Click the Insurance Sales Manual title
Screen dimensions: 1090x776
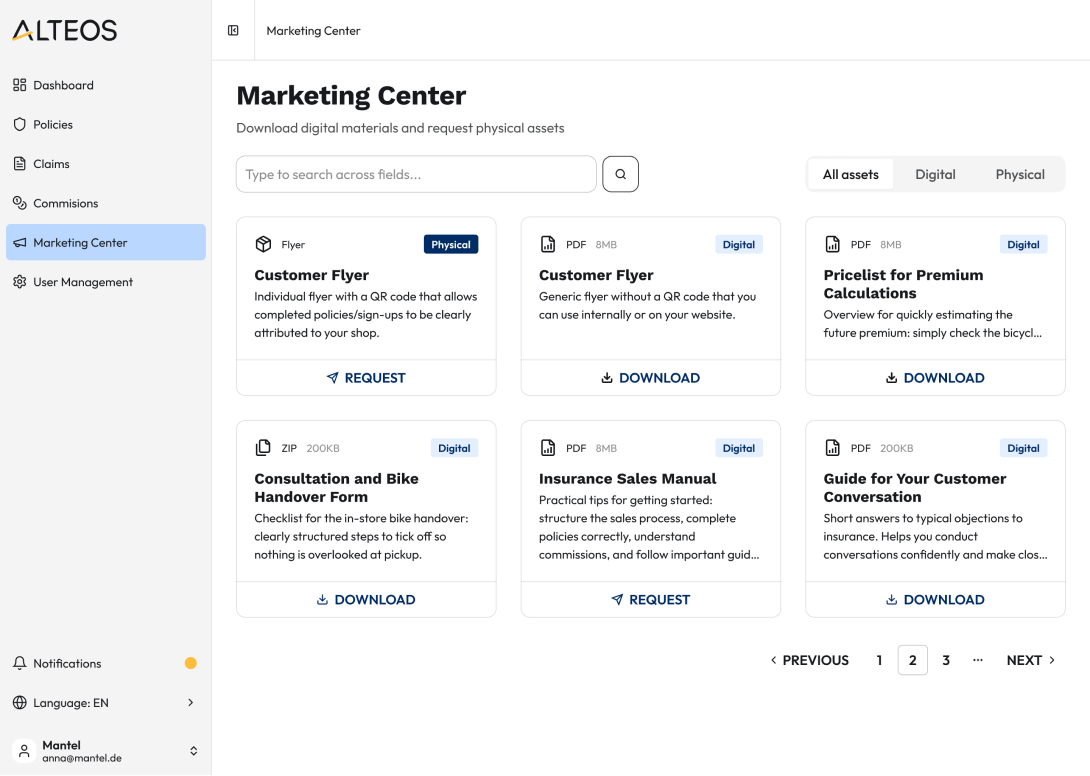pyautogui.click(x=627, y=478)
